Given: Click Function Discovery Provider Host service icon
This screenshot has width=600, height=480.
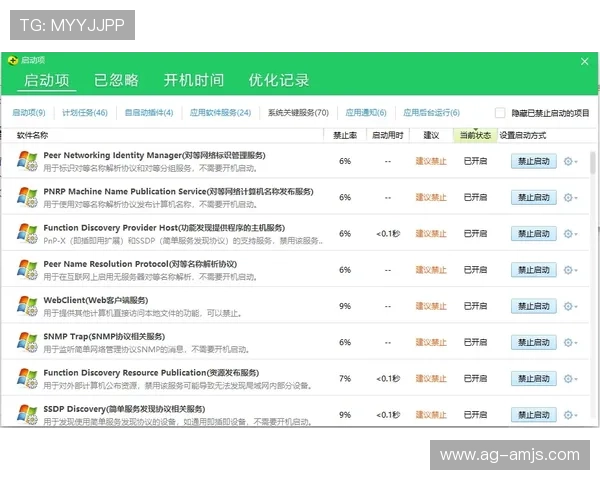Looking at the screenshot, I should (x=27, y=233).
